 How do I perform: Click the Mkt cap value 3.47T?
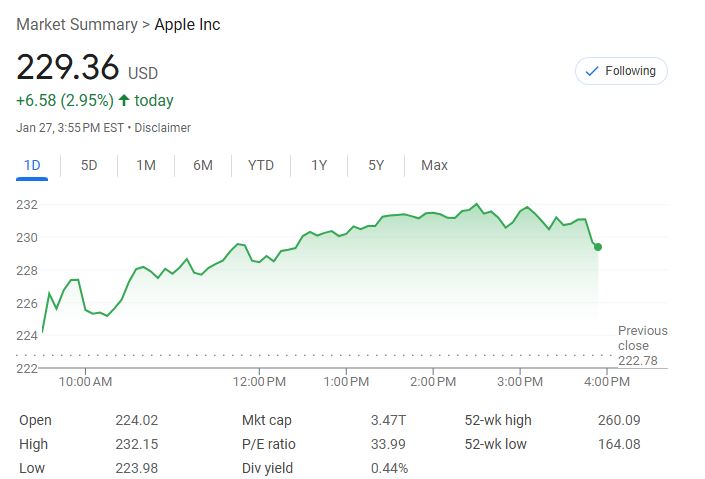point(389,420)
